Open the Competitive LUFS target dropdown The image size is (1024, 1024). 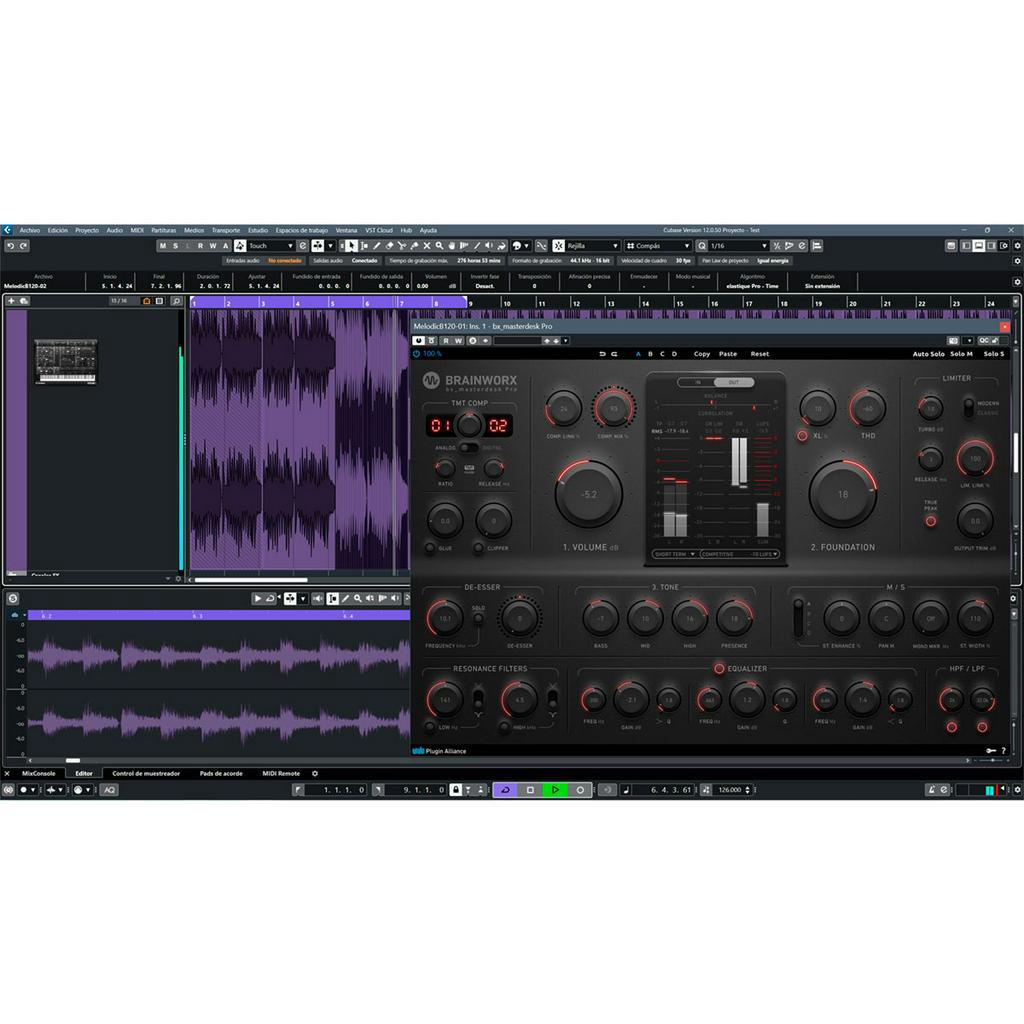tap(740, 554)
